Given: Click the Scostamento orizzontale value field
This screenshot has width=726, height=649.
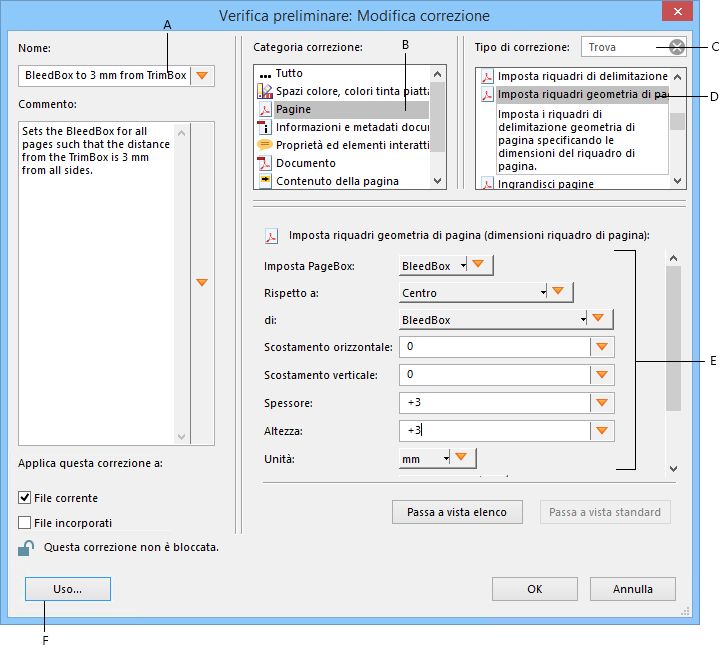Looking at the screenshot, I should click(494, 347).
